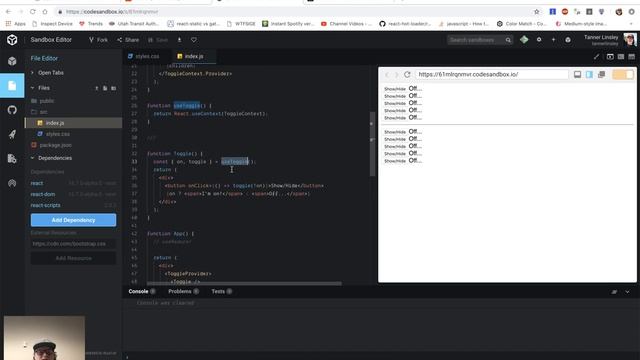Click the new folder icon in Files
The height and width of the screenshot is (360, 640).
pos(113,88)
